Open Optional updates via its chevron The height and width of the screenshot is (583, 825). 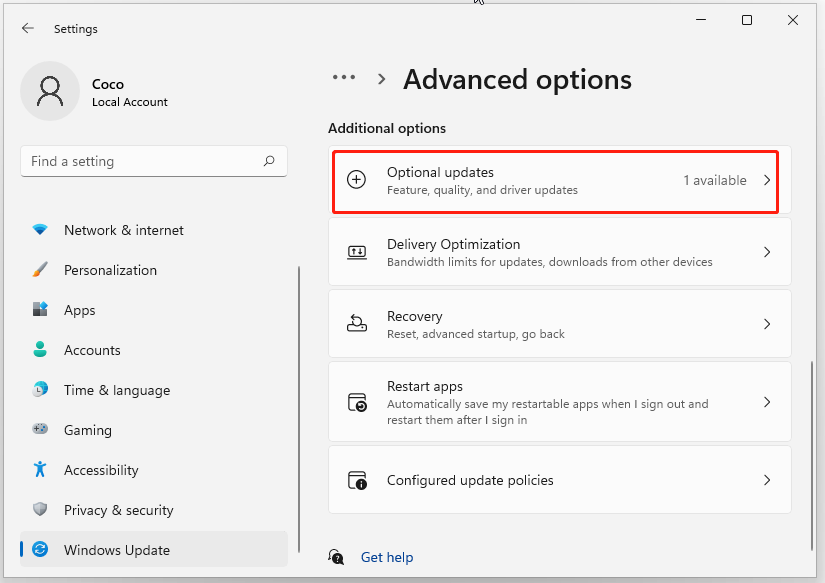tap(767, 180)
